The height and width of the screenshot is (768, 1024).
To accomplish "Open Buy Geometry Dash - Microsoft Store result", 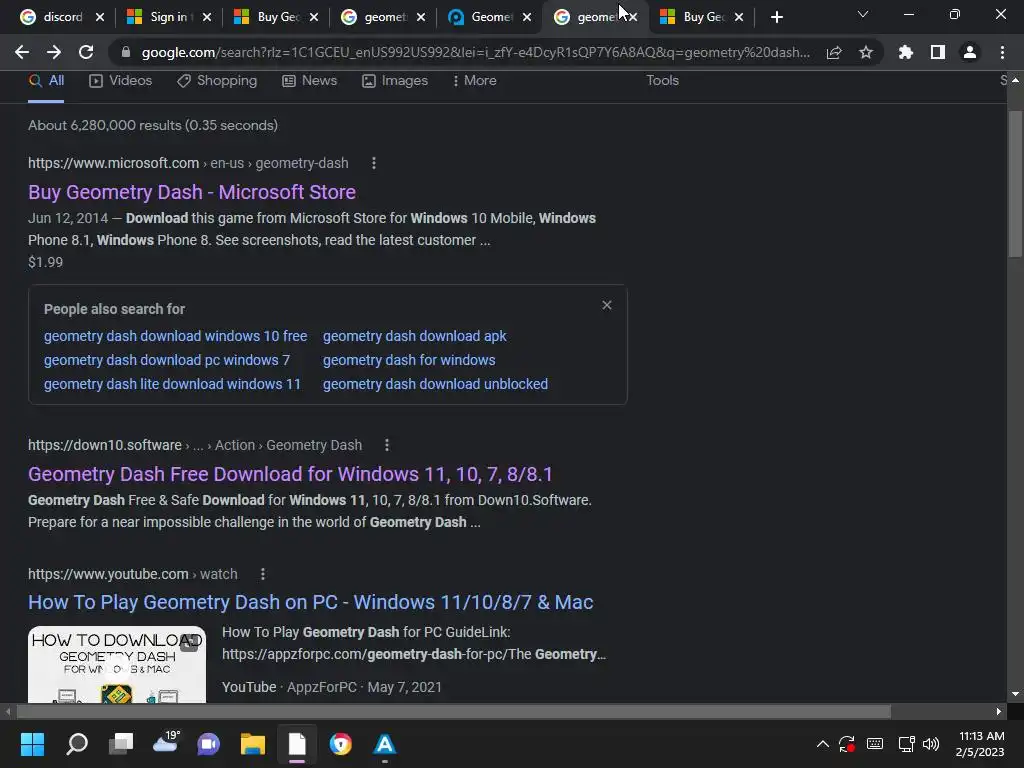I will tap(192, 192).
